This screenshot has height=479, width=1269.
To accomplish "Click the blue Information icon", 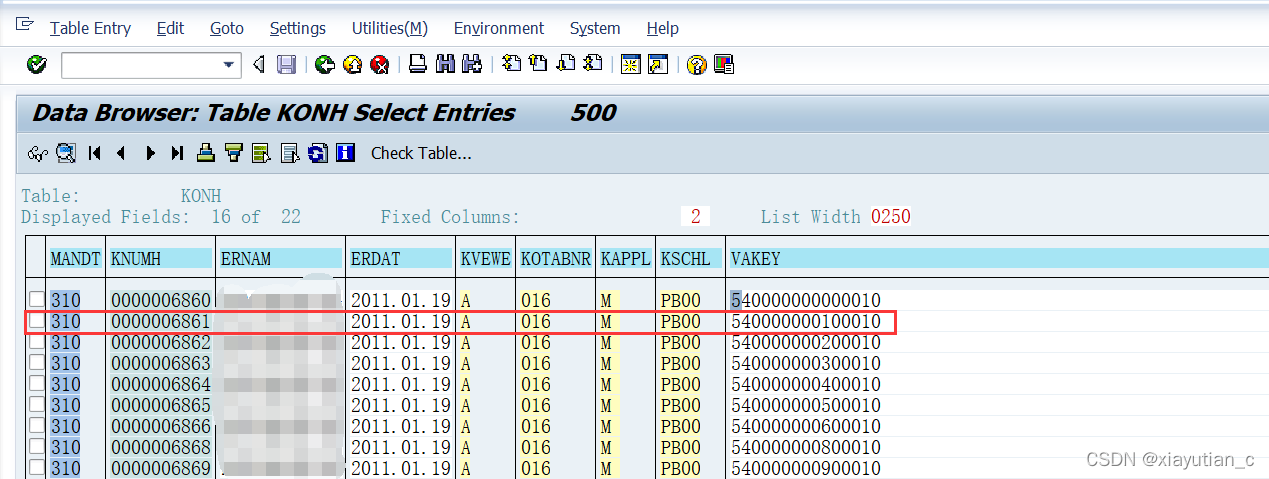I will [346, 153].
